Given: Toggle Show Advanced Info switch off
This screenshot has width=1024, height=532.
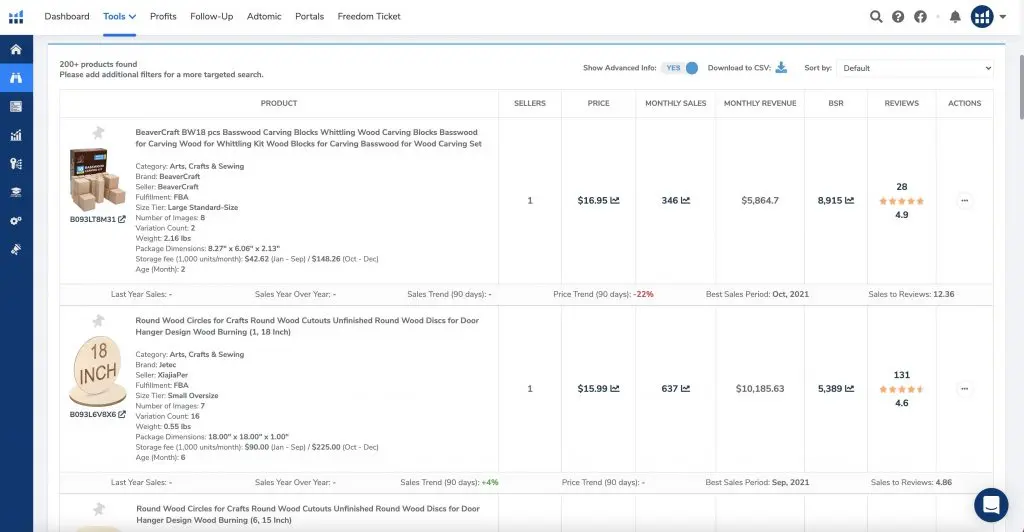Looking at the screenshot, I should [x=681, y=68].
